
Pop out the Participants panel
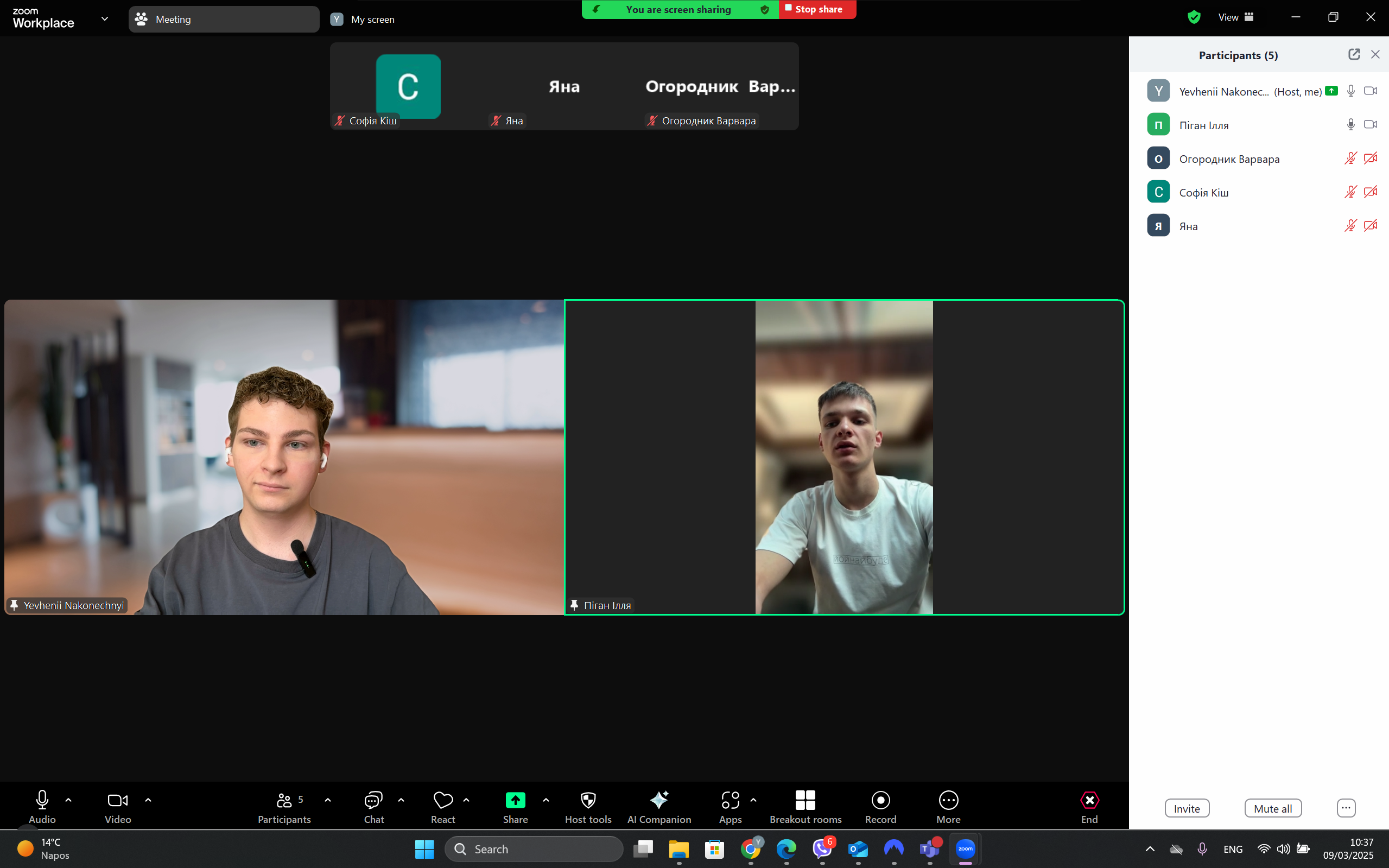(x=1353, y=54)
